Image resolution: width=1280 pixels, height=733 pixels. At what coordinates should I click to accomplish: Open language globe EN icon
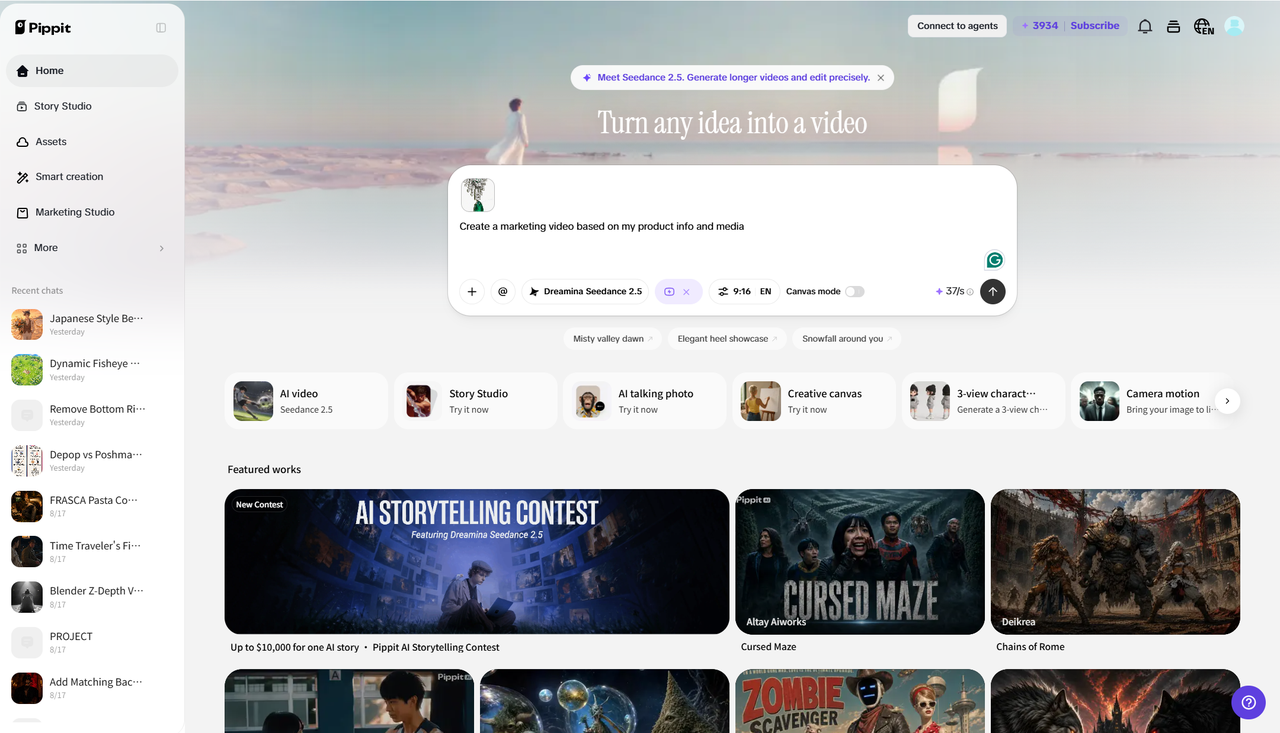pos(1204,27)
